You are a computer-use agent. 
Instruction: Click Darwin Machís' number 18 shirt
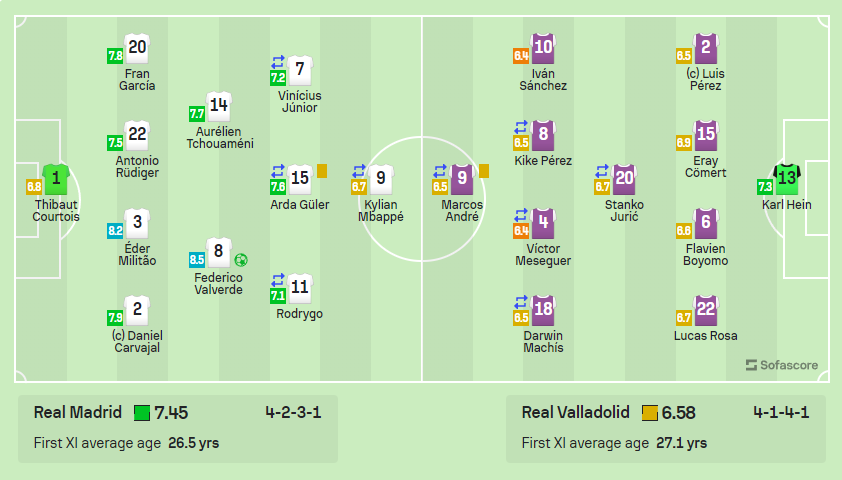tap(543, 310)
